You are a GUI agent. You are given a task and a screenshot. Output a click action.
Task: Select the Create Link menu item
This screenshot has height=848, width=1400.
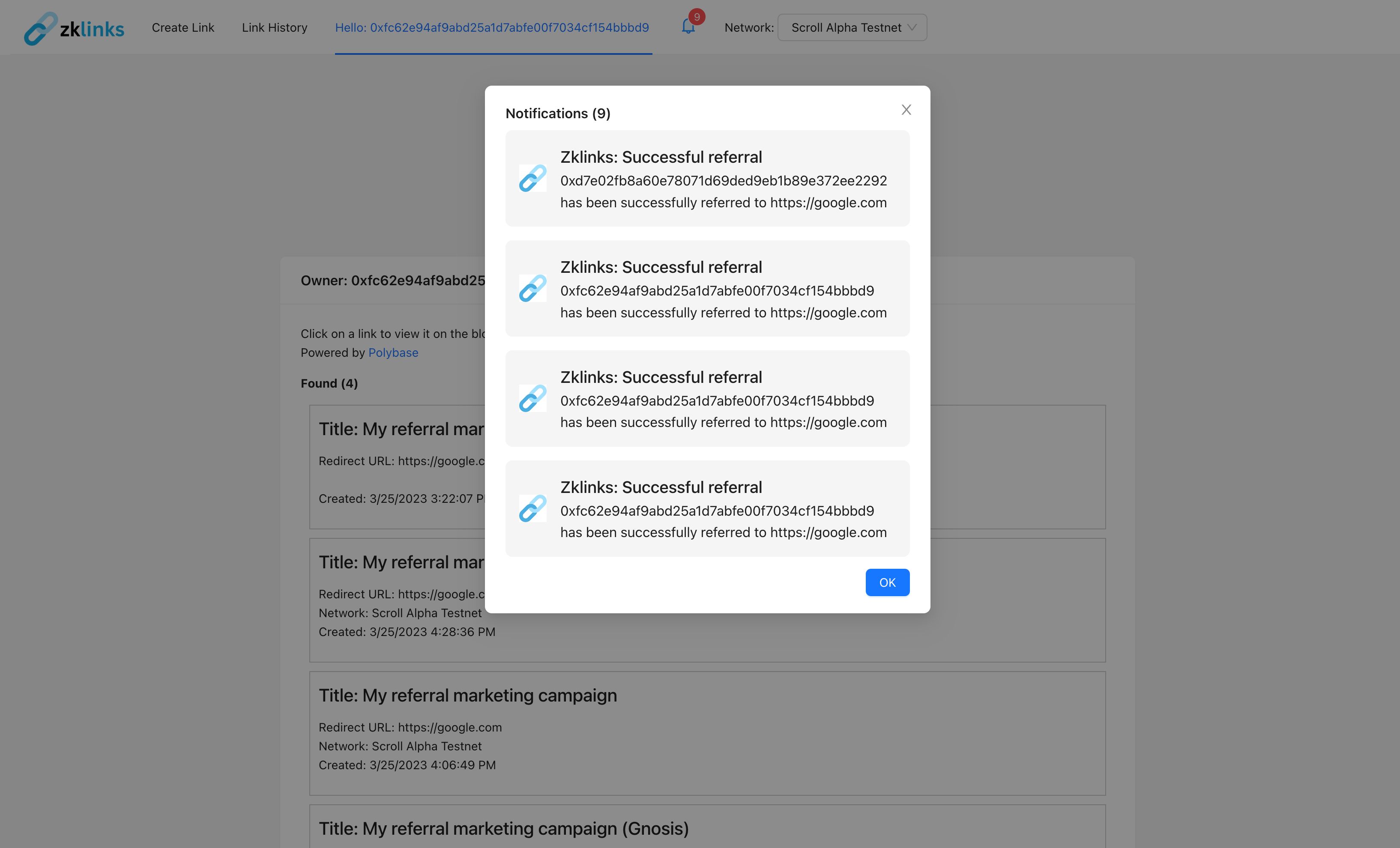183,27
